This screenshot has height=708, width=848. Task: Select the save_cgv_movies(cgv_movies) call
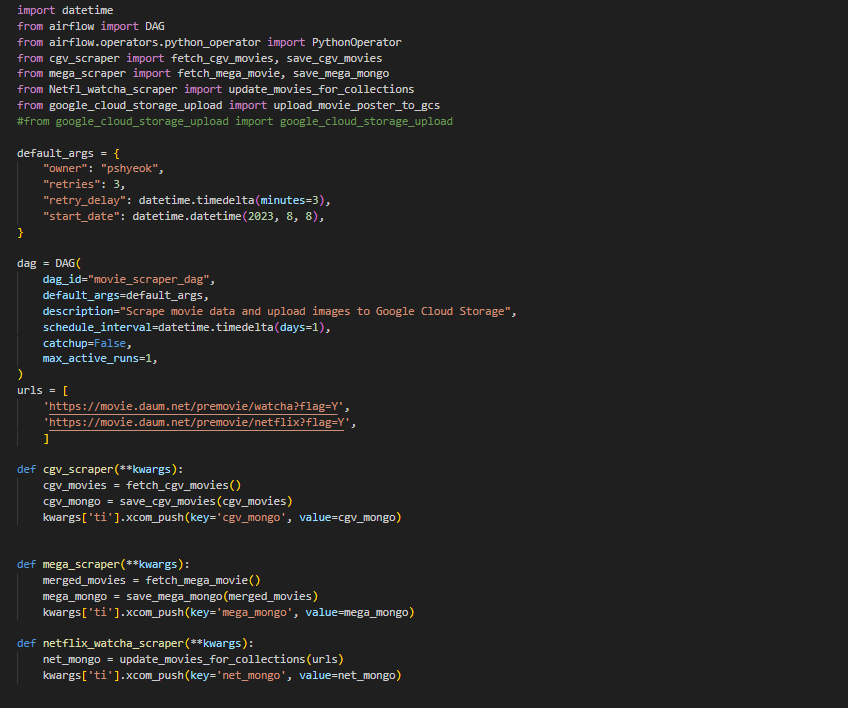206,501
